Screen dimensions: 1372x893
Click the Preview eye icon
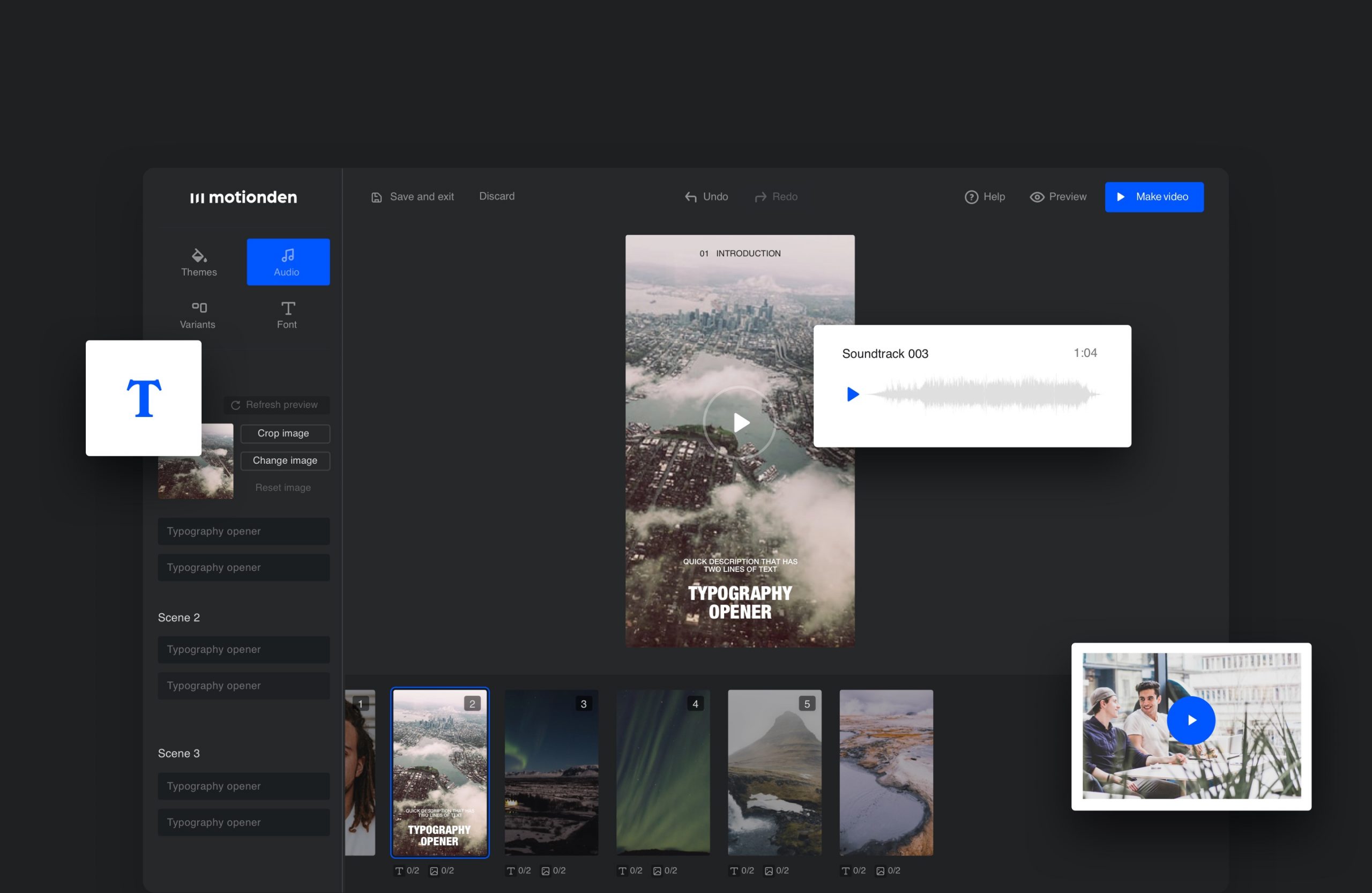[x=1037, y=197]
